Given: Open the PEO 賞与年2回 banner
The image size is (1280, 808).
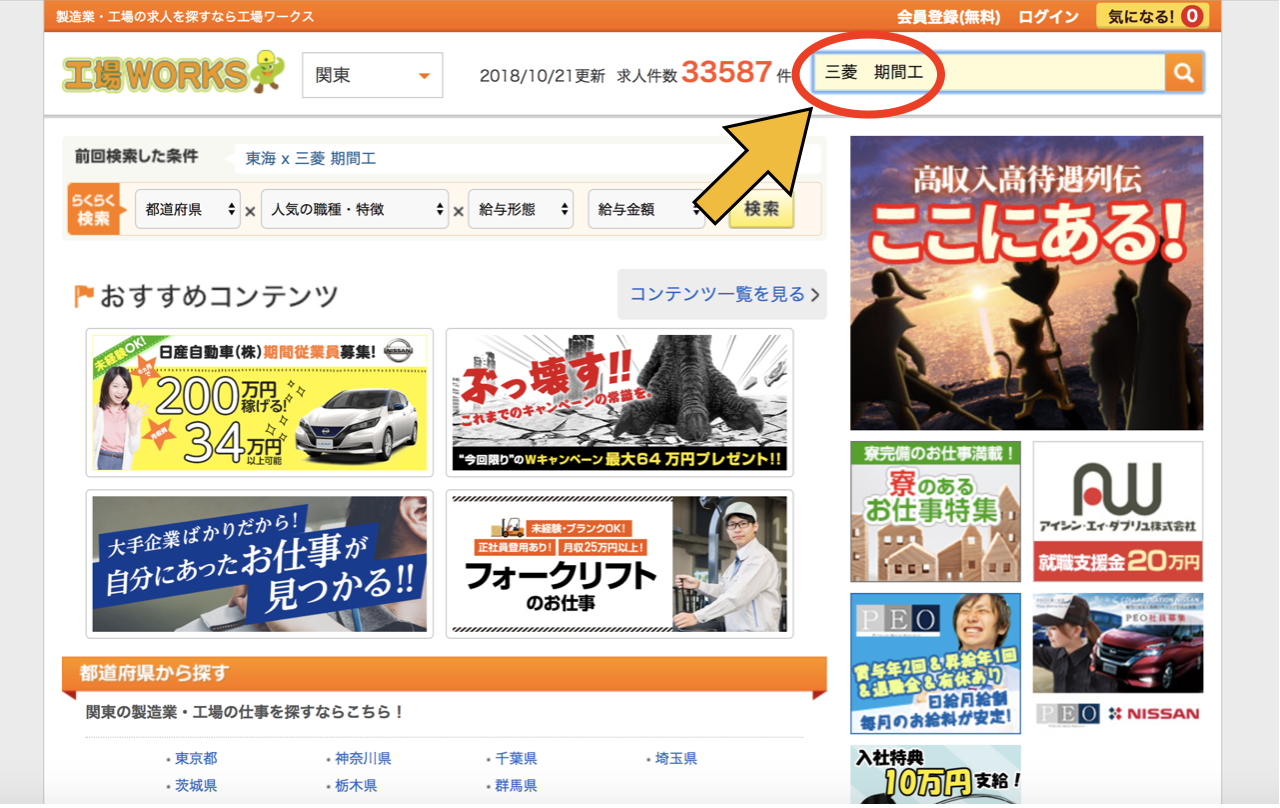Looking at the screenshot, I should (x=936, y=664).
